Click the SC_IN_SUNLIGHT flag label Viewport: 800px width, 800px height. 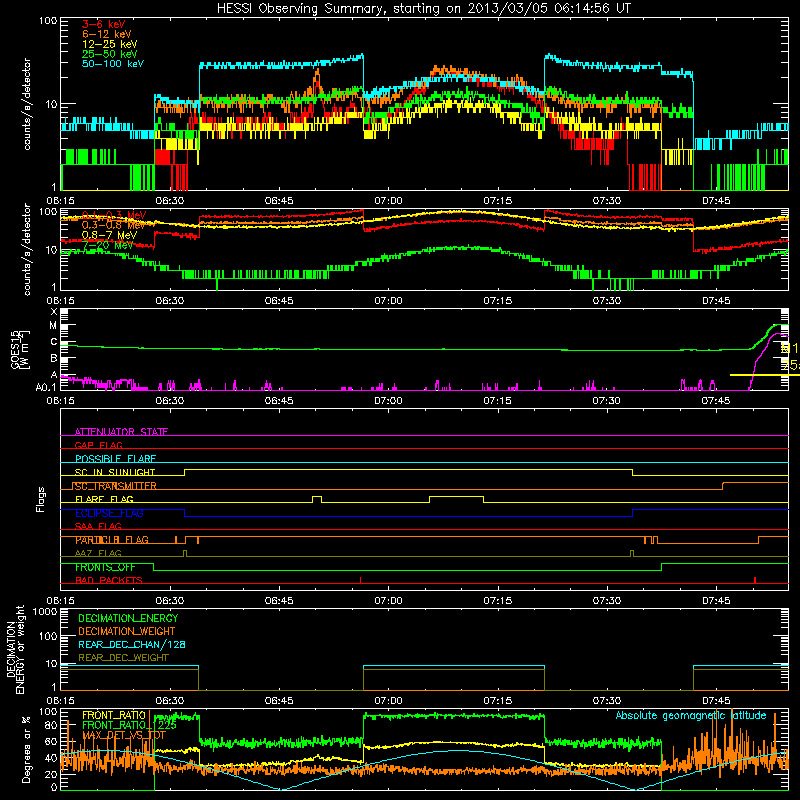pos(115,472)
